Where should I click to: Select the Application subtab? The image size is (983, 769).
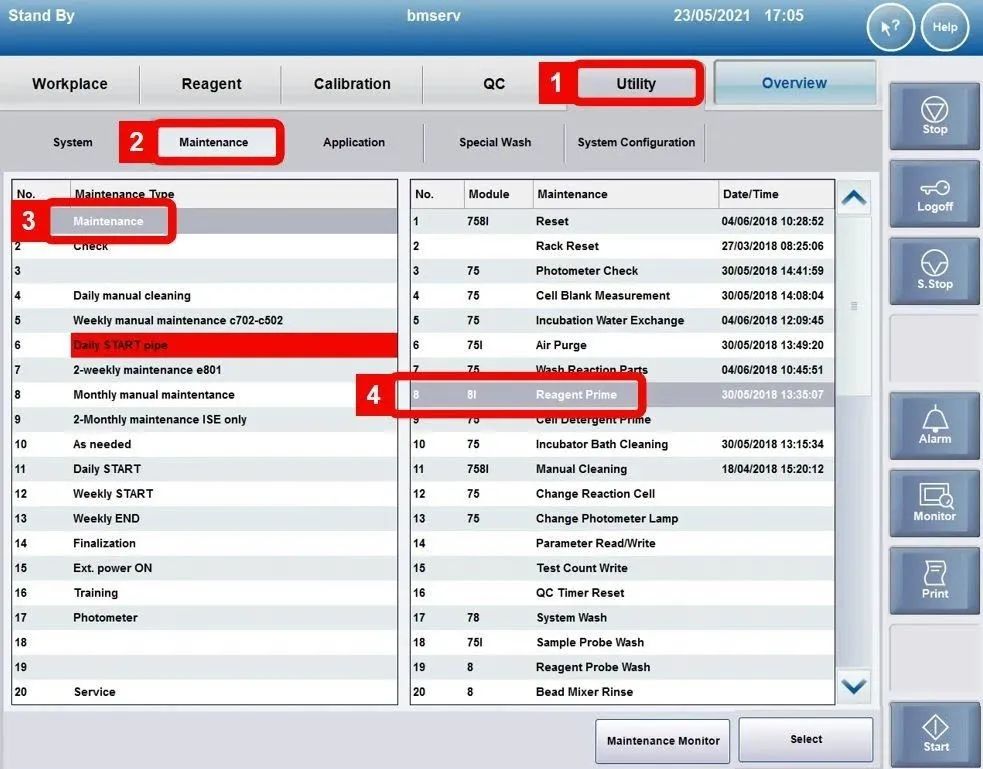[x=354, y=142]
